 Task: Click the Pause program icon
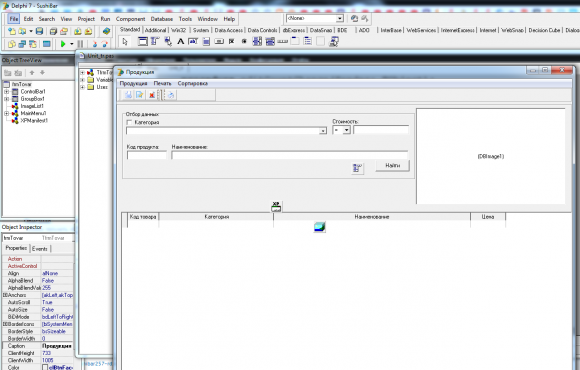click(x=80, y=44)
